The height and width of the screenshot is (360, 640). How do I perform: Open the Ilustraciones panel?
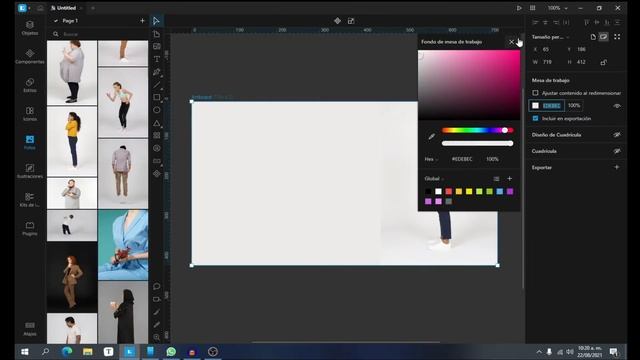[x=30, y=171]
